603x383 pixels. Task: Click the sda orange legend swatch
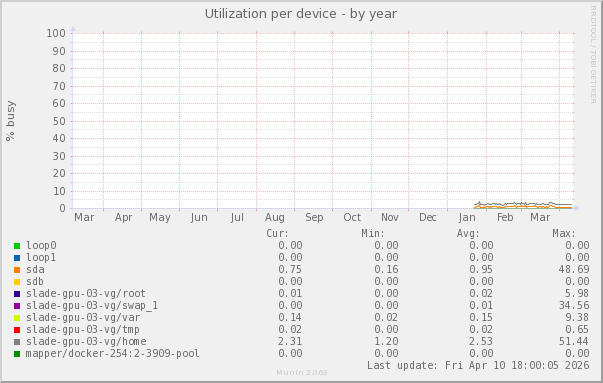coord(17,270)
